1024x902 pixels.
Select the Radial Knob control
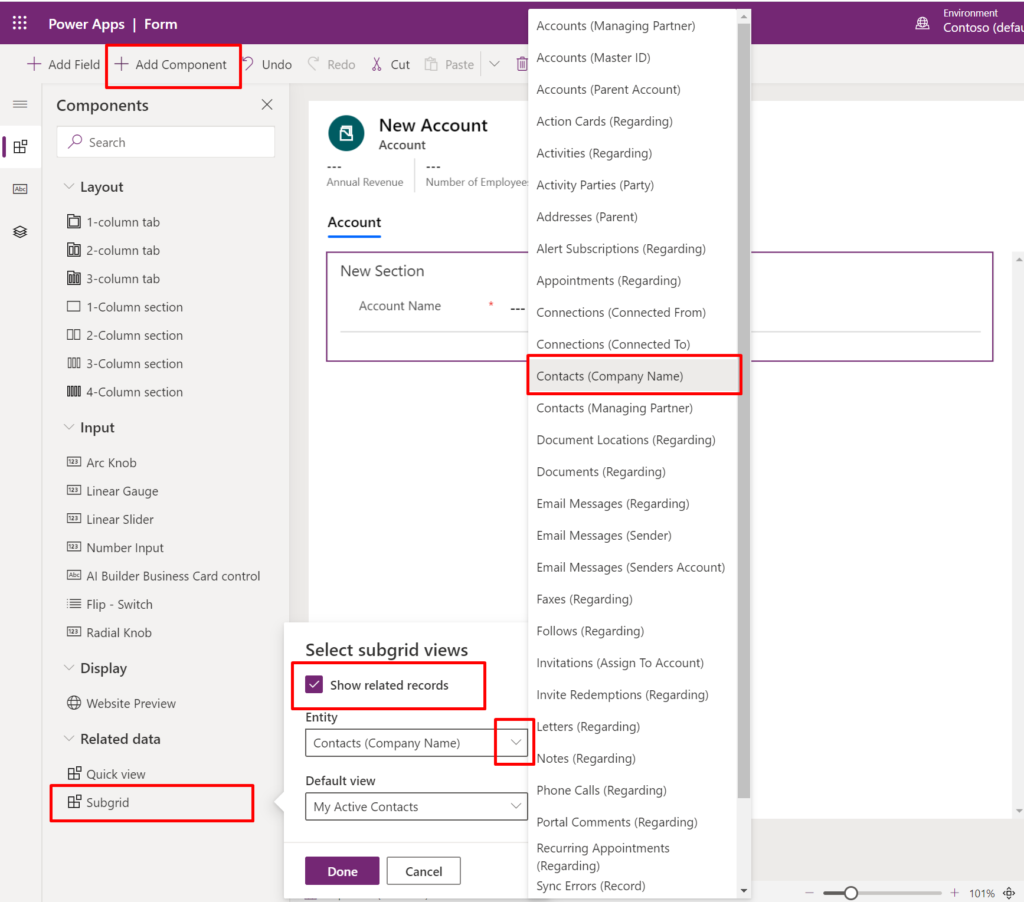point(109,632)
